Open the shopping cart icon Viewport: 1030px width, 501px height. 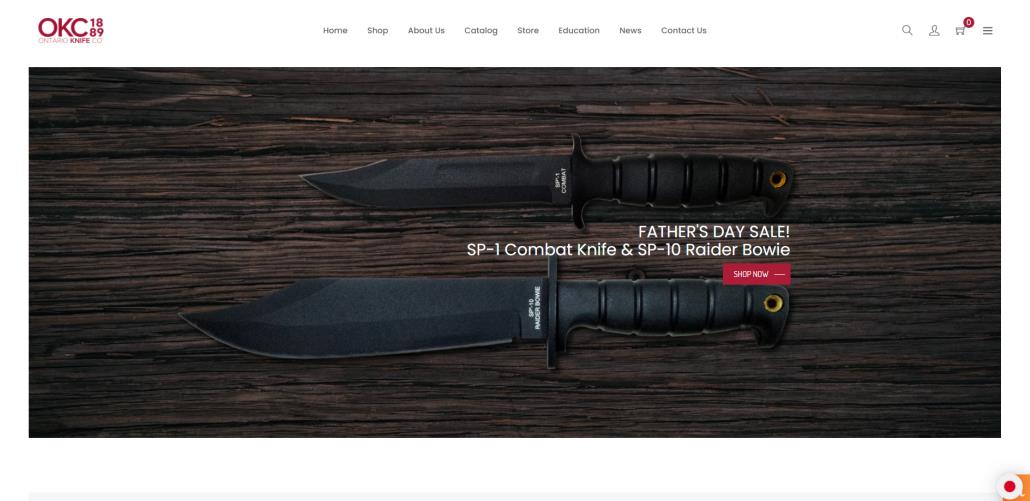pyautogui.click(x=960, y=31)
